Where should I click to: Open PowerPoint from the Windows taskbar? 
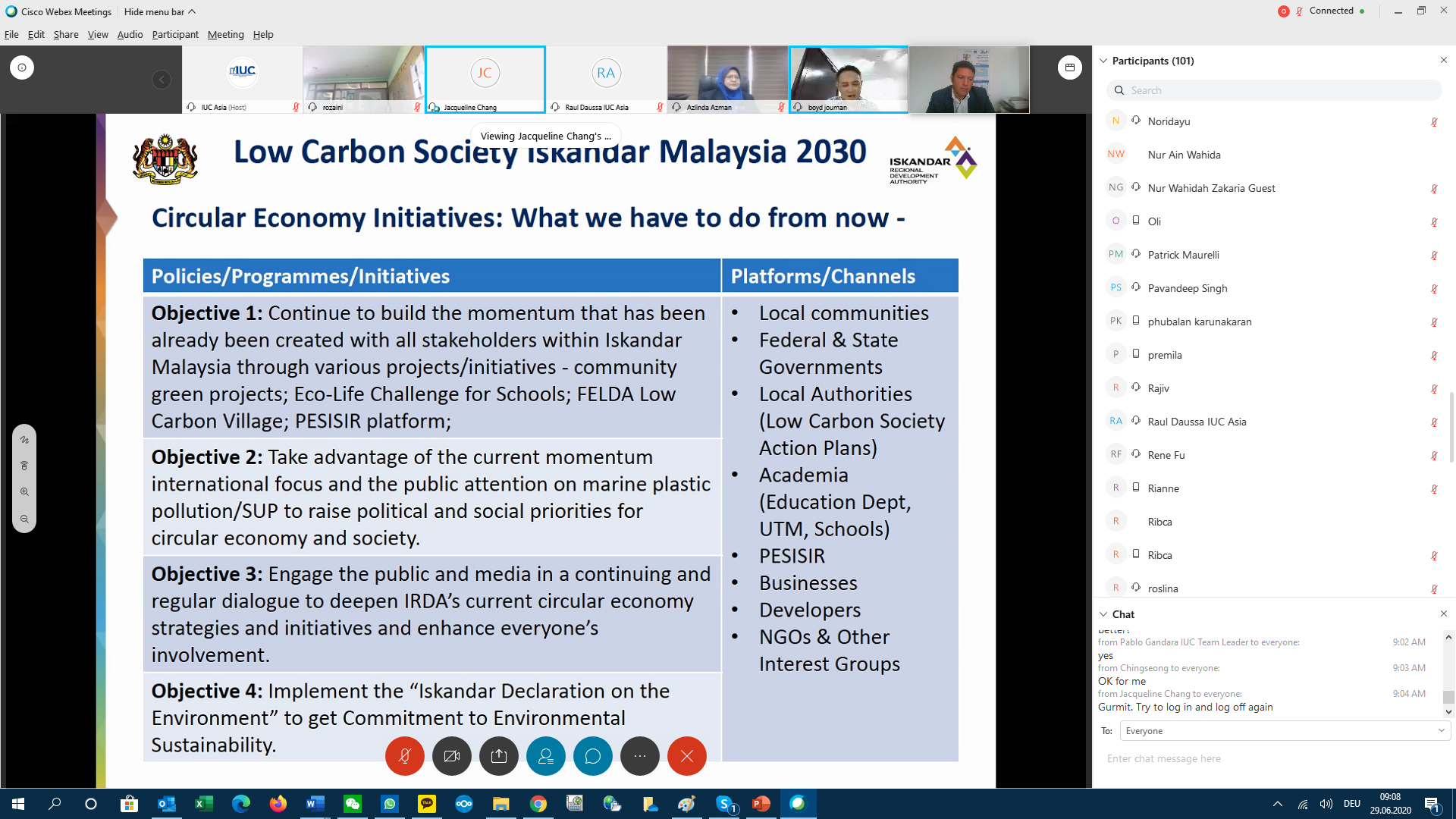point(761,804)
